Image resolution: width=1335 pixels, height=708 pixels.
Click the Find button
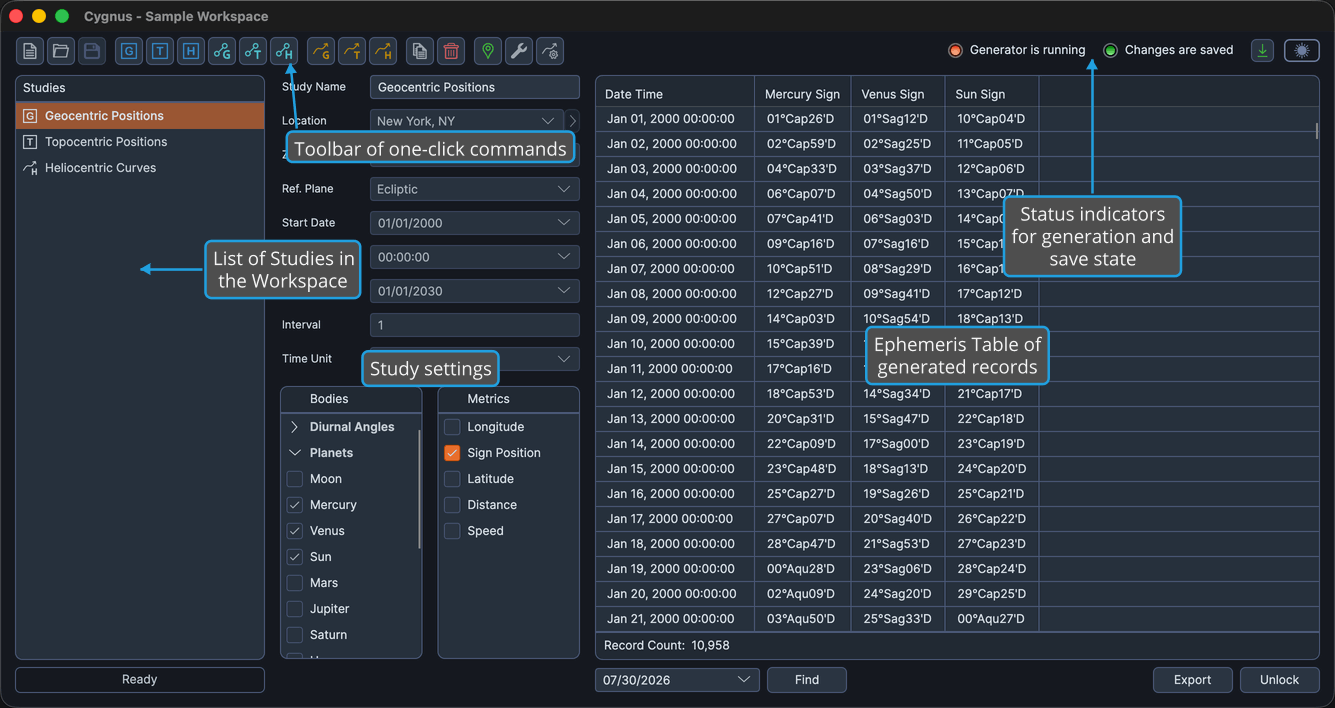tap(807, 680)
